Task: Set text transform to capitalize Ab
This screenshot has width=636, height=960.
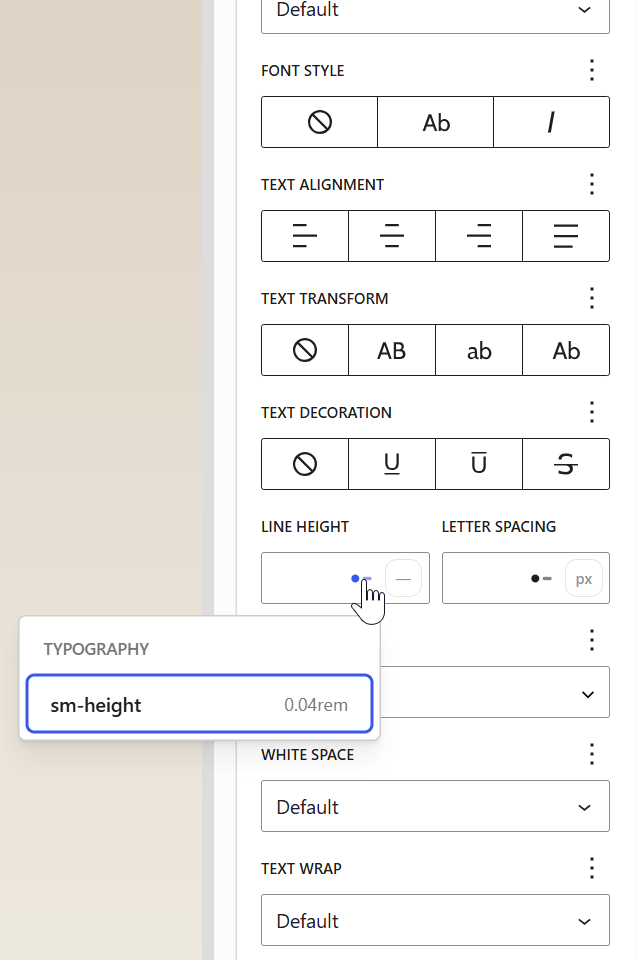Action: click(x=566, y=350)
